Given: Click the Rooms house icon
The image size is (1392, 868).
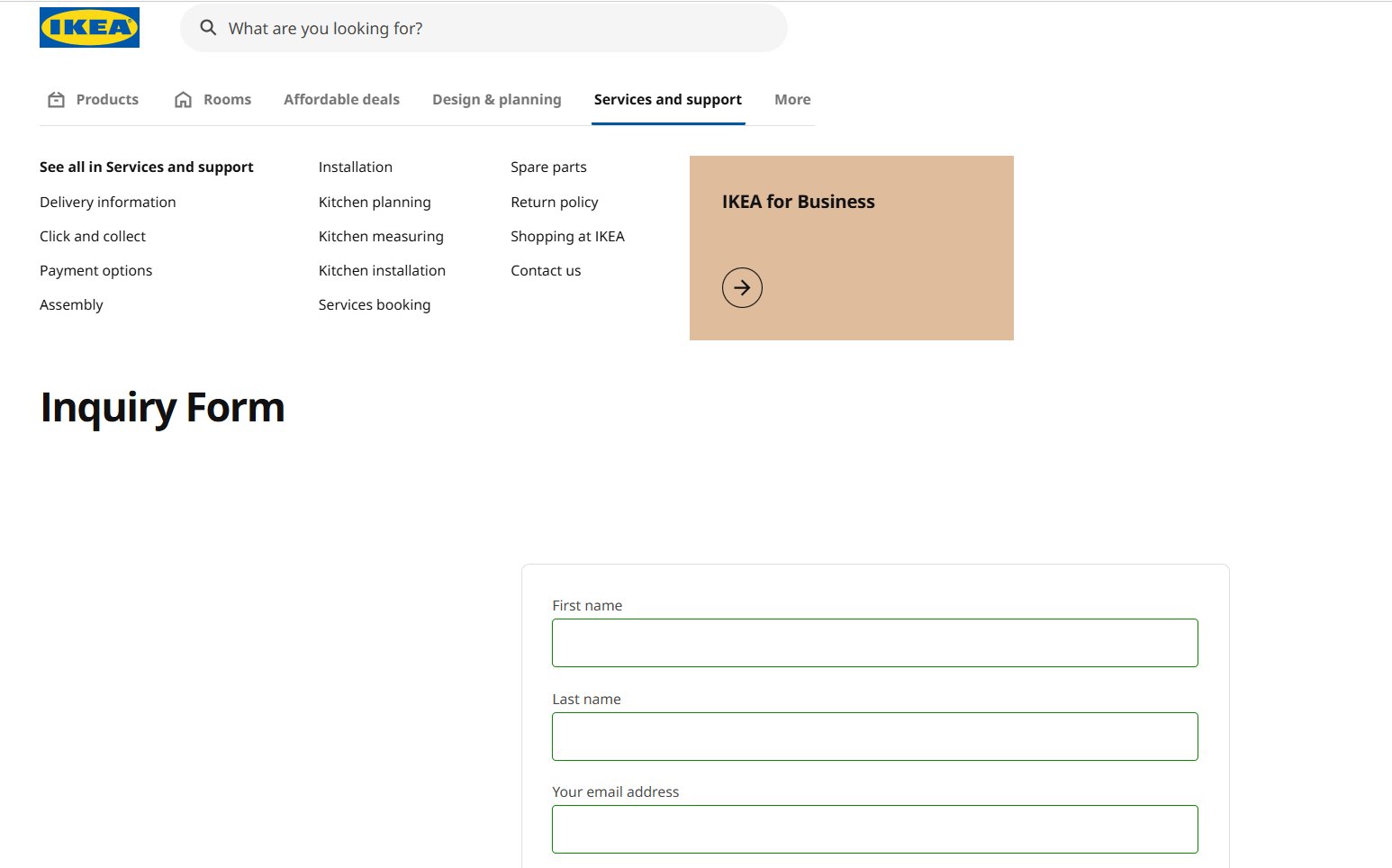Looking at the screenshot, I should point(184,99).
